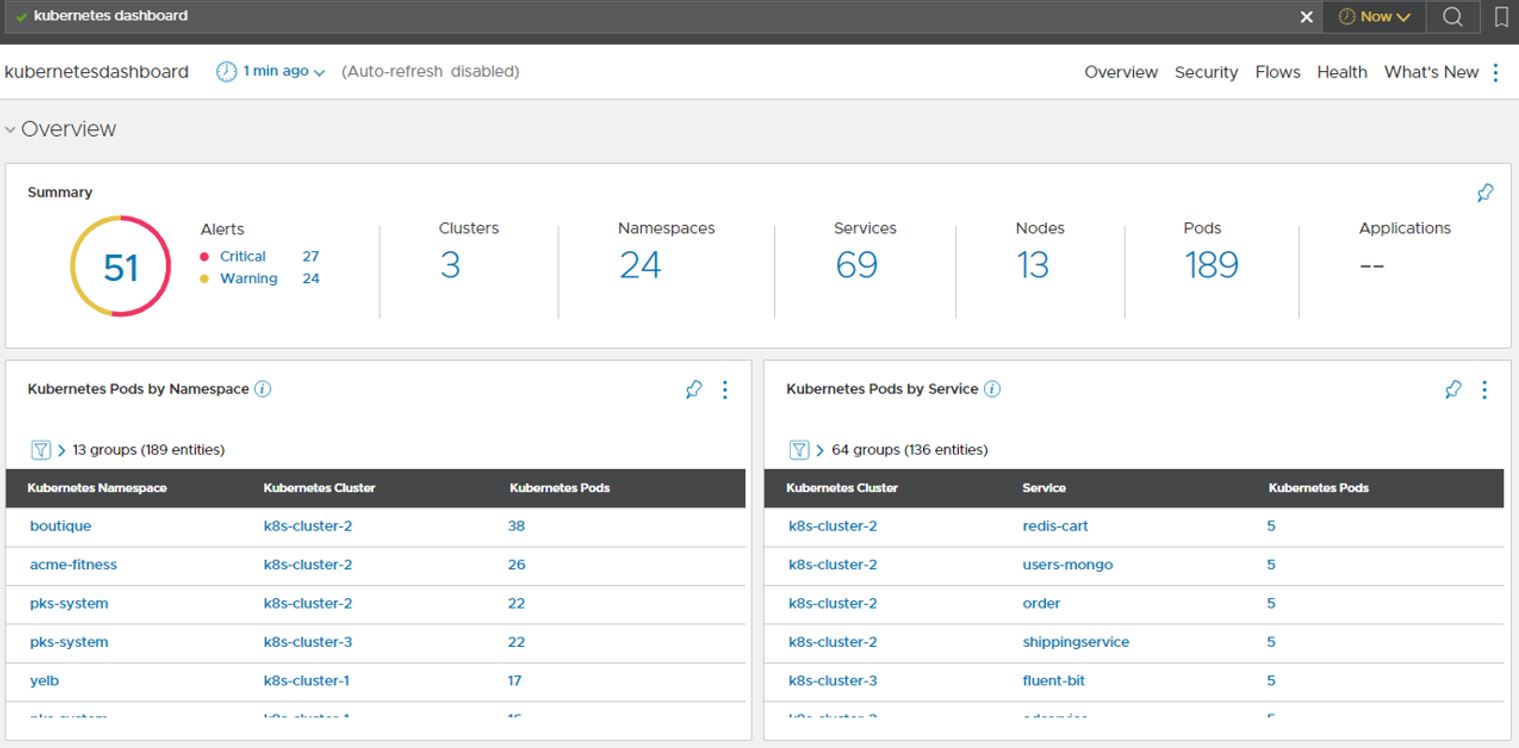Screen dimensions: 1519x748
Task: Pin the Kubernetes Pods by Service widget
Action: pyautogui.click(x=1453, y=390)
